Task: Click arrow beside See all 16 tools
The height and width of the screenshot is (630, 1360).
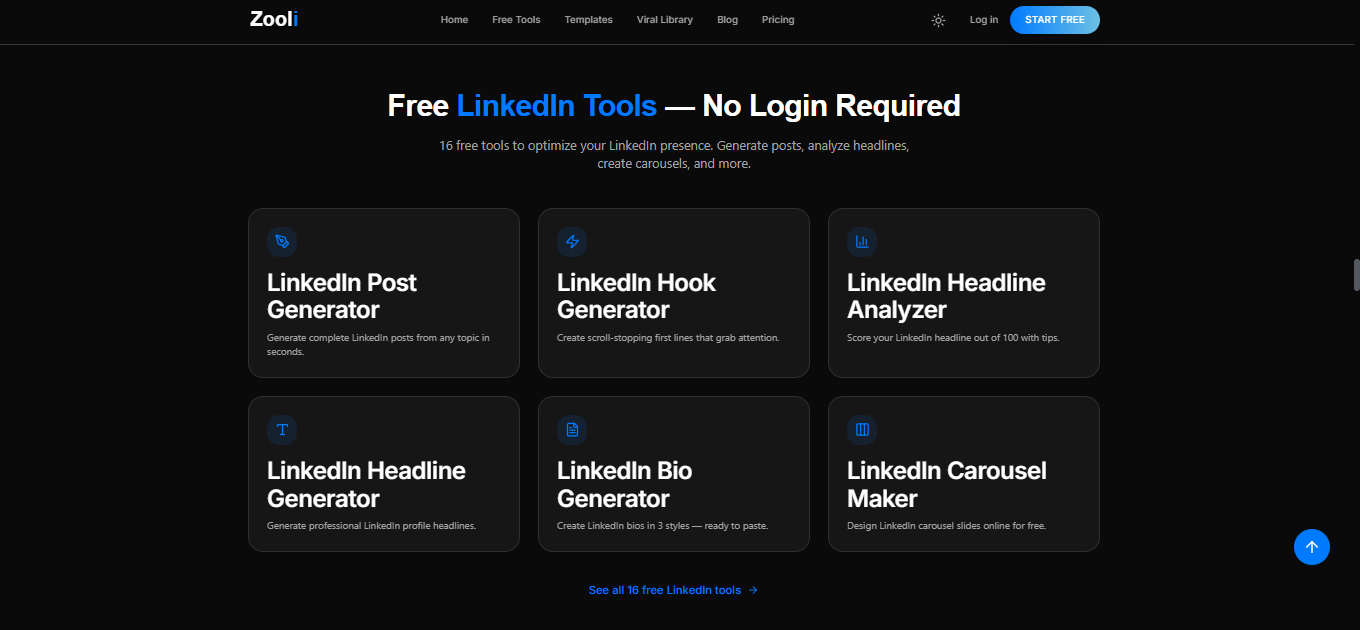Action: coord(753,590)
